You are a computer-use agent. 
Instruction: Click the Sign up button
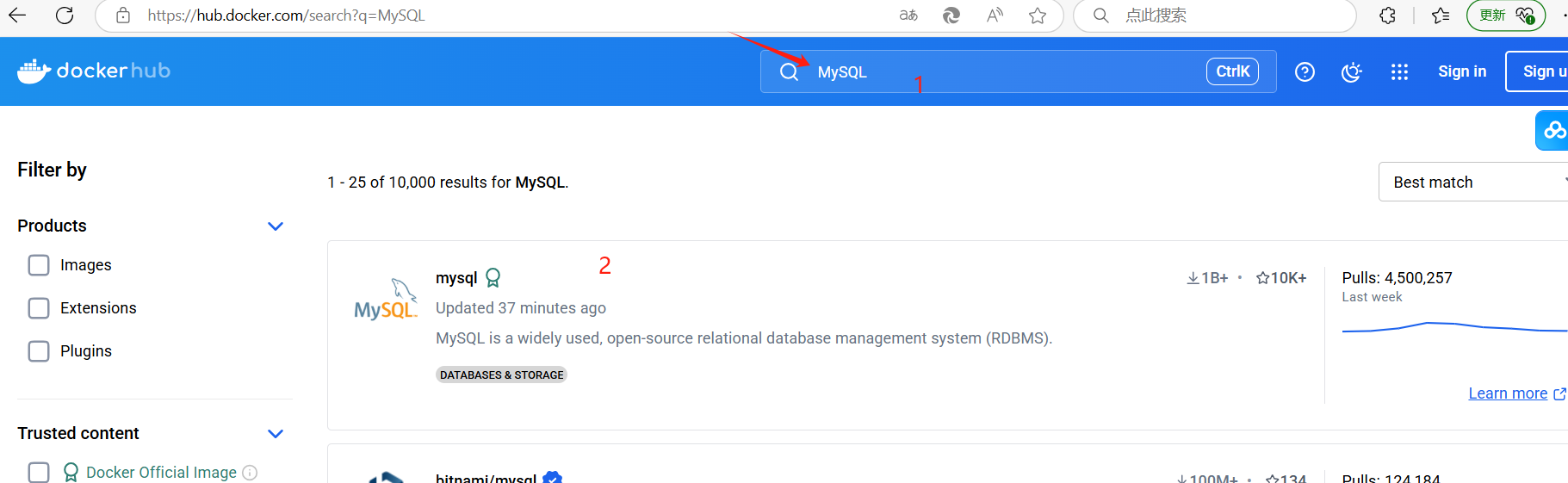click(x=1538, y=71)
